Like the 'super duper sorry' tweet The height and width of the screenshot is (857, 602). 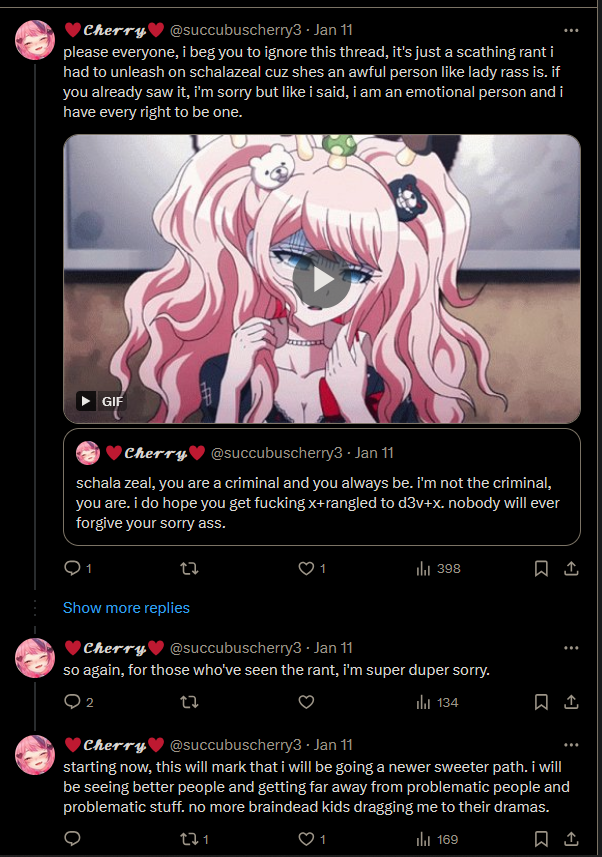pyautogui.click(x=306, y=702)
